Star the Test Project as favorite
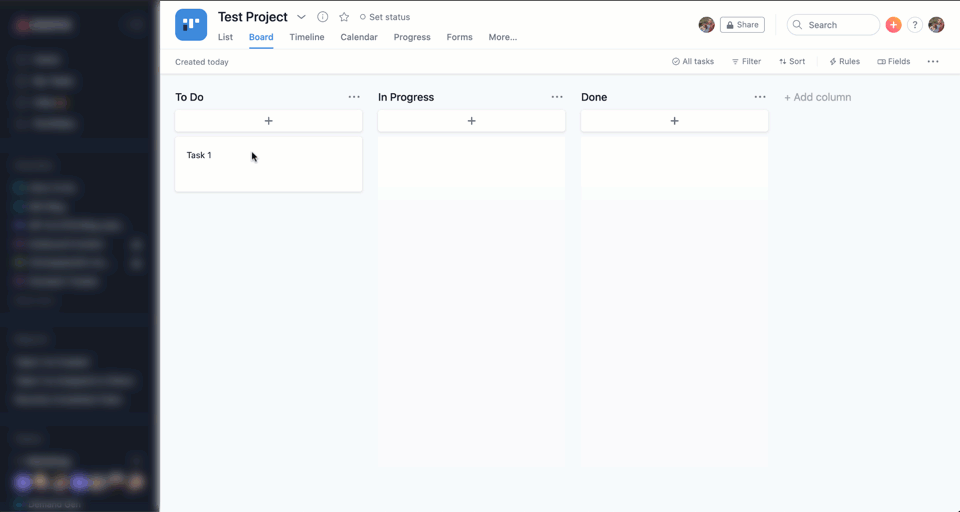 tap(344, 17)
